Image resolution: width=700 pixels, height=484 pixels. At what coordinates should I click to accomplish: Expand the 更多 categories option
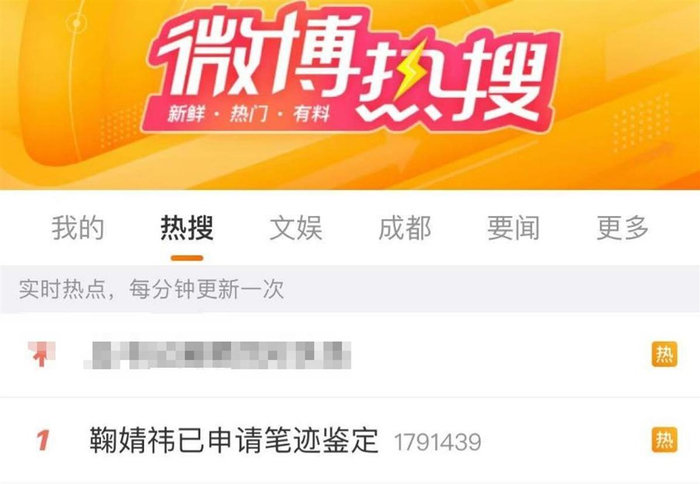pyautogui.click(x=623, y=228)
